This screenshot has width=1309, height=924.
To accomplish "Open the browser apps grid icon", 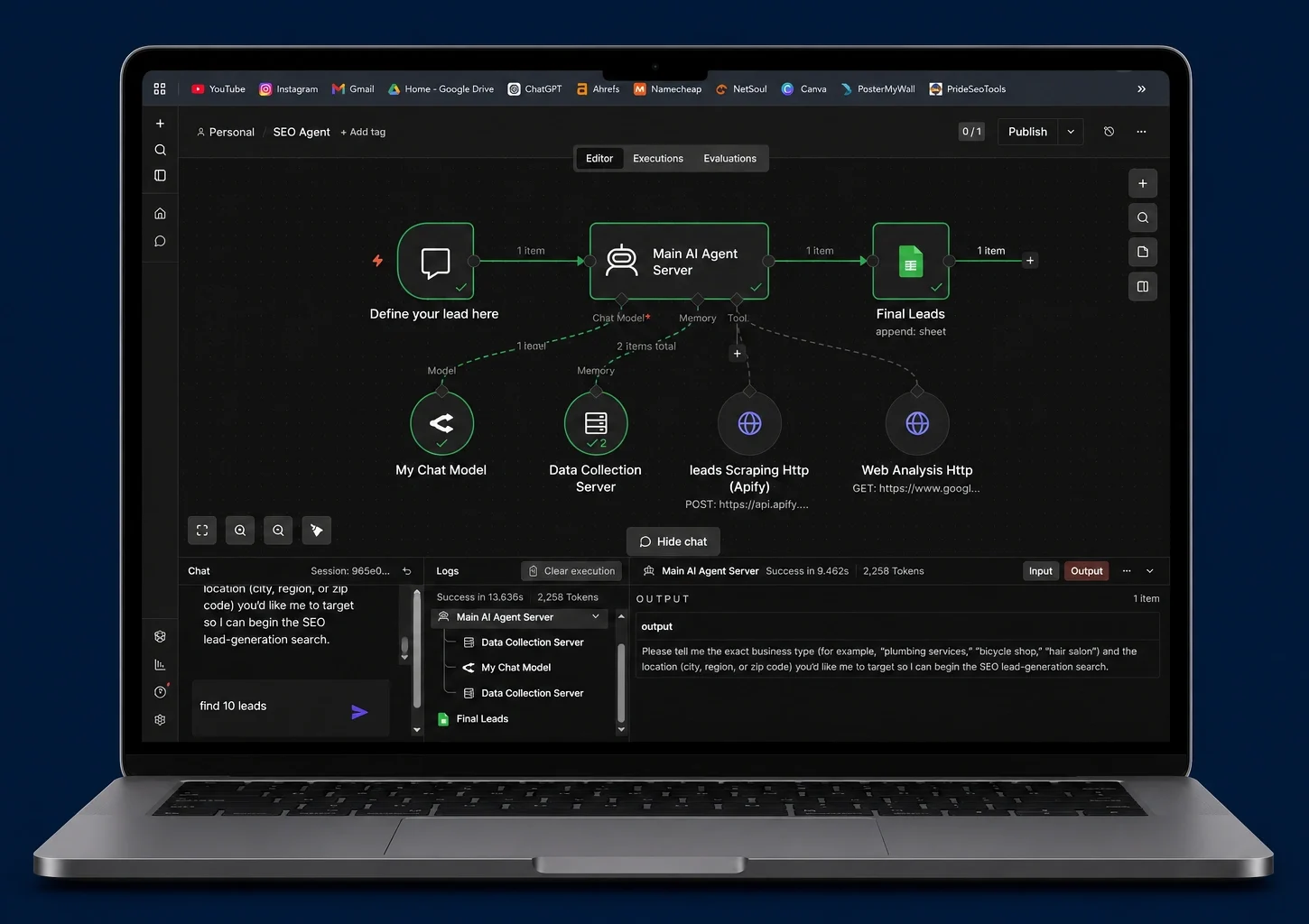I will coord(160,88).
